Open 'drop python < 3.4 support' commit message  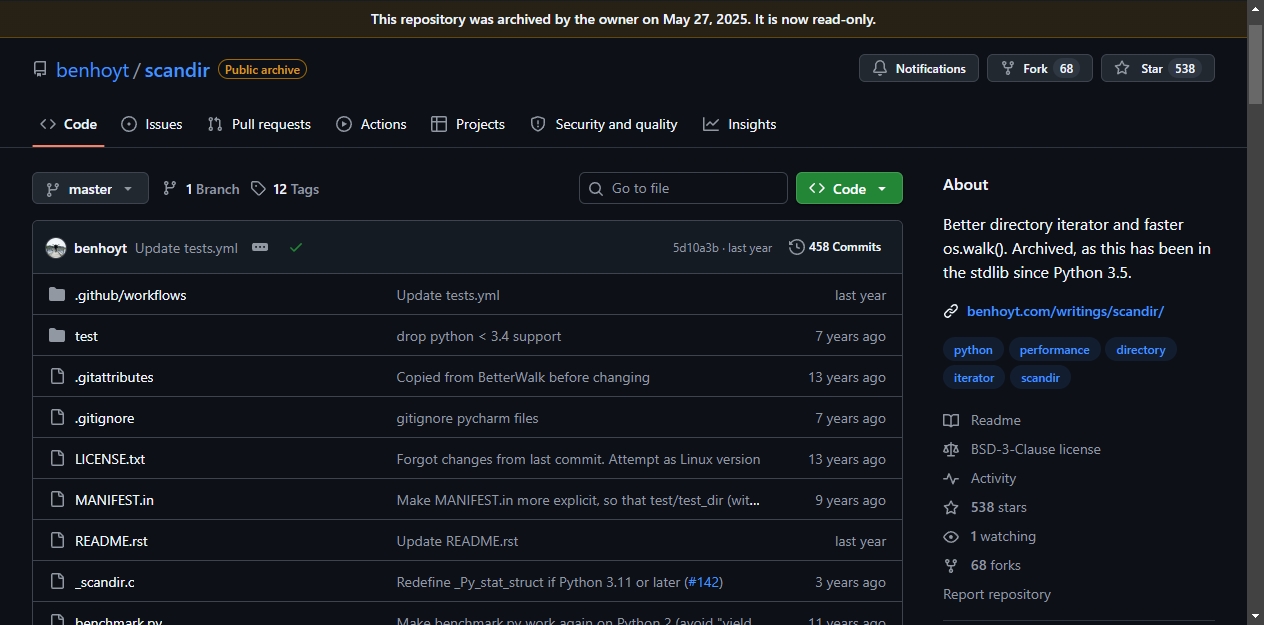click(479, 336)
